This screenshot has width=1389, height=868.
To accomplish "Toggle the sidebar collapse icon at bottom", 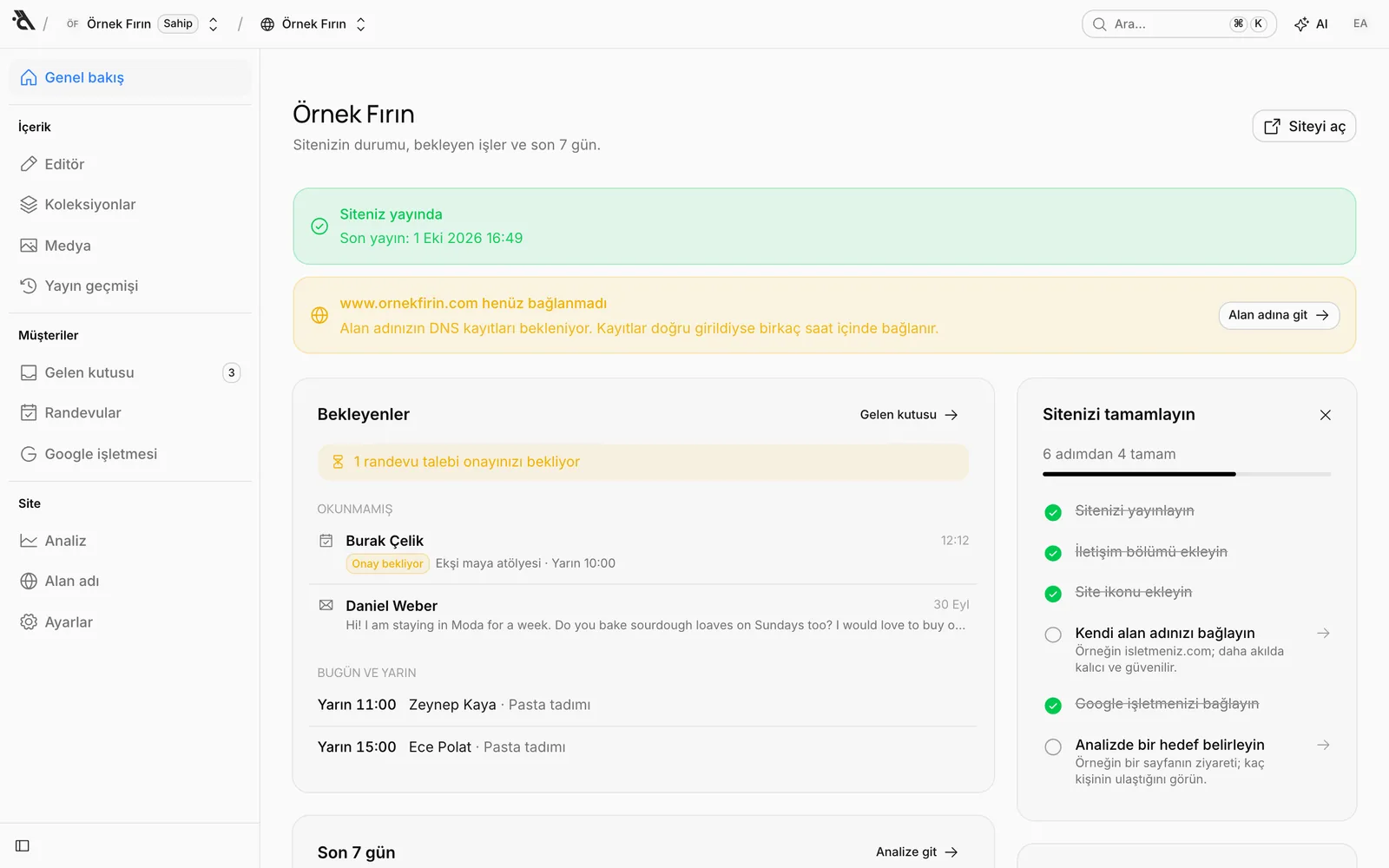I will pos(23,845).
